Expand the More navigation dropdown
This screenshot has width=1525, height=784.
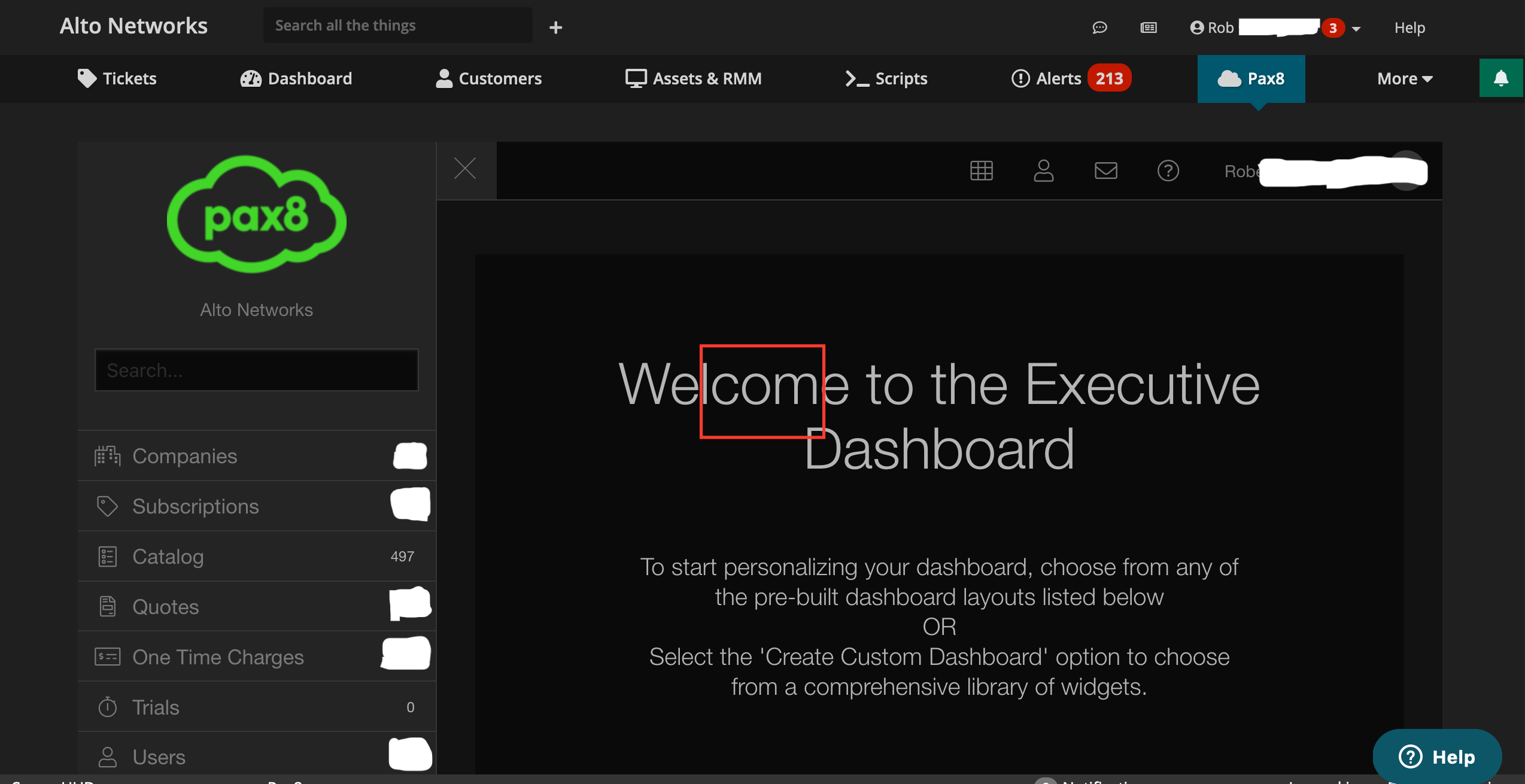coord(1404,78)
